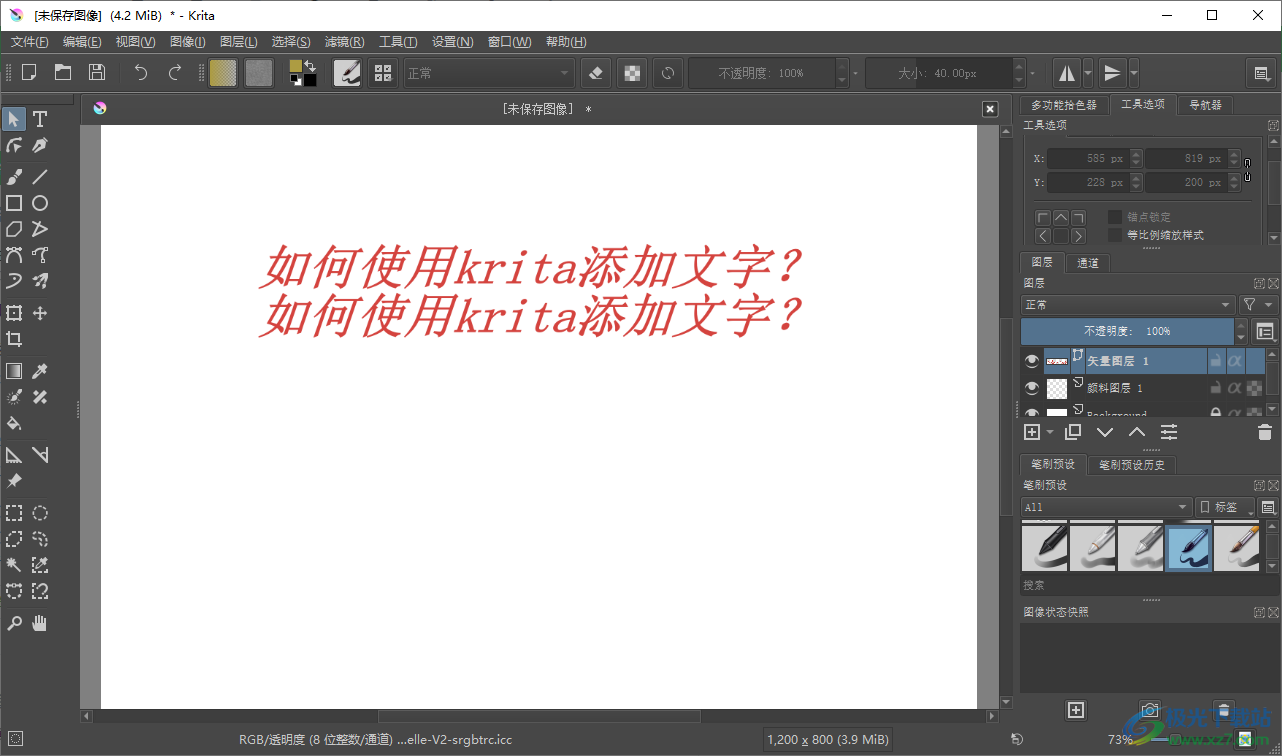
Task: Open the 滤镜(R) menu
Action: pos(344,41)
